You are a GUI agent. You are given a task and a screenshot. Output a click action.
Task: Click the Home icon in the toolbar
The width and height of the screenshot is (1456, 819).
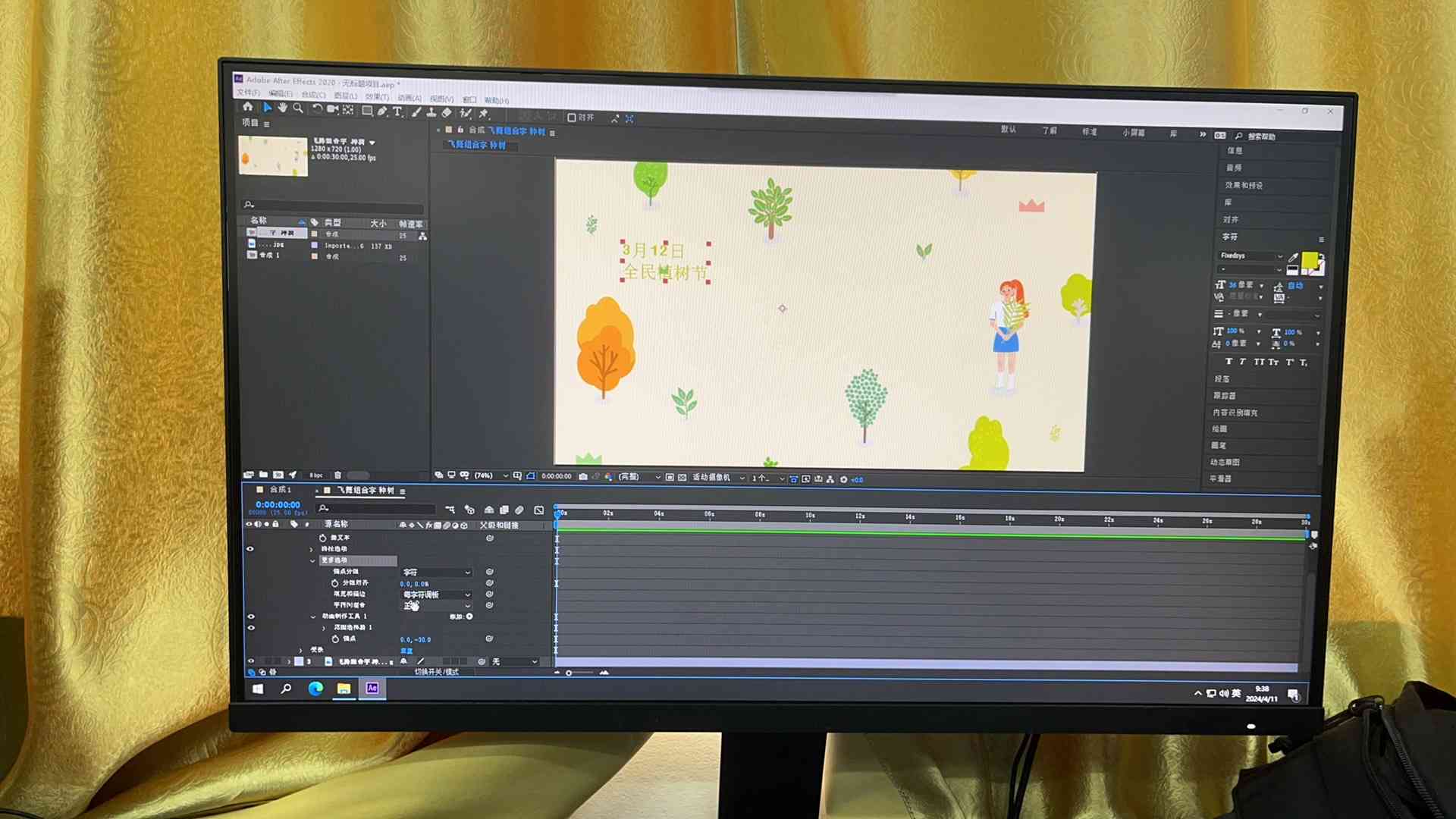click(x=248, y=108)
